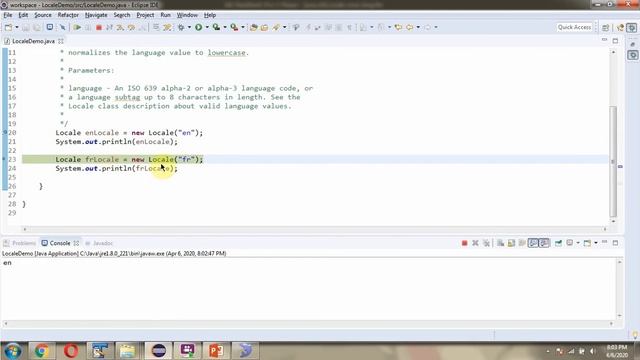Viewport: 640px width, 360px height.
Task: Open the Run launch dropdown arrow
Action: tap(207, 27)
